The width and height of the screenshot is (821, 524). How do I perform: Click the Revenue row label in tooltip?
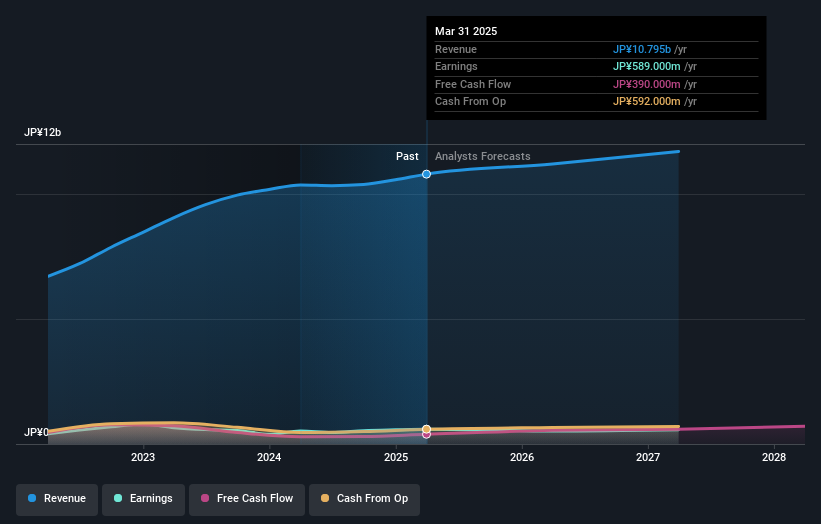tap(456, 49)
